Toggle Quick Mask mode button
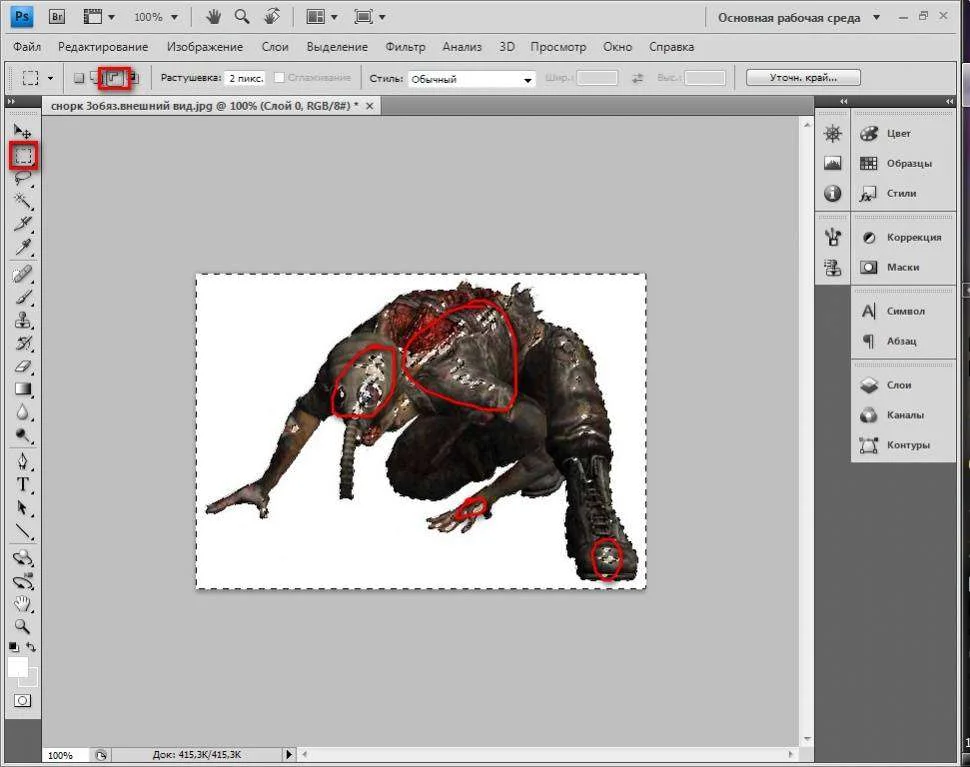The height and width of the screenshot is (767, 970). tap(22, 701)
